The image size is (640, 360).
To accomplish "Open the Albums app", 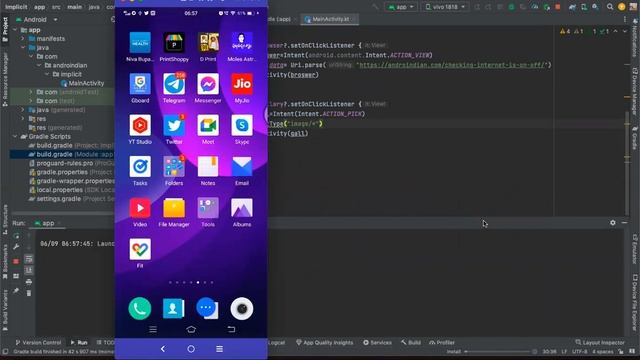I will coord(242,208).
